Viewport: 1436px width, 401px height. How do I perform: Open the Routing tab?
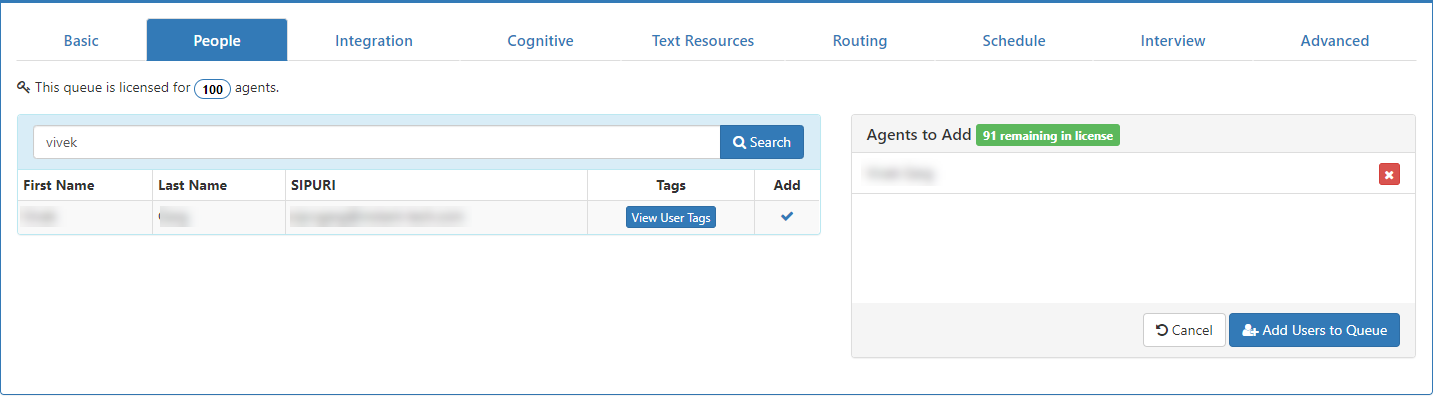click(x=860, y=41)
